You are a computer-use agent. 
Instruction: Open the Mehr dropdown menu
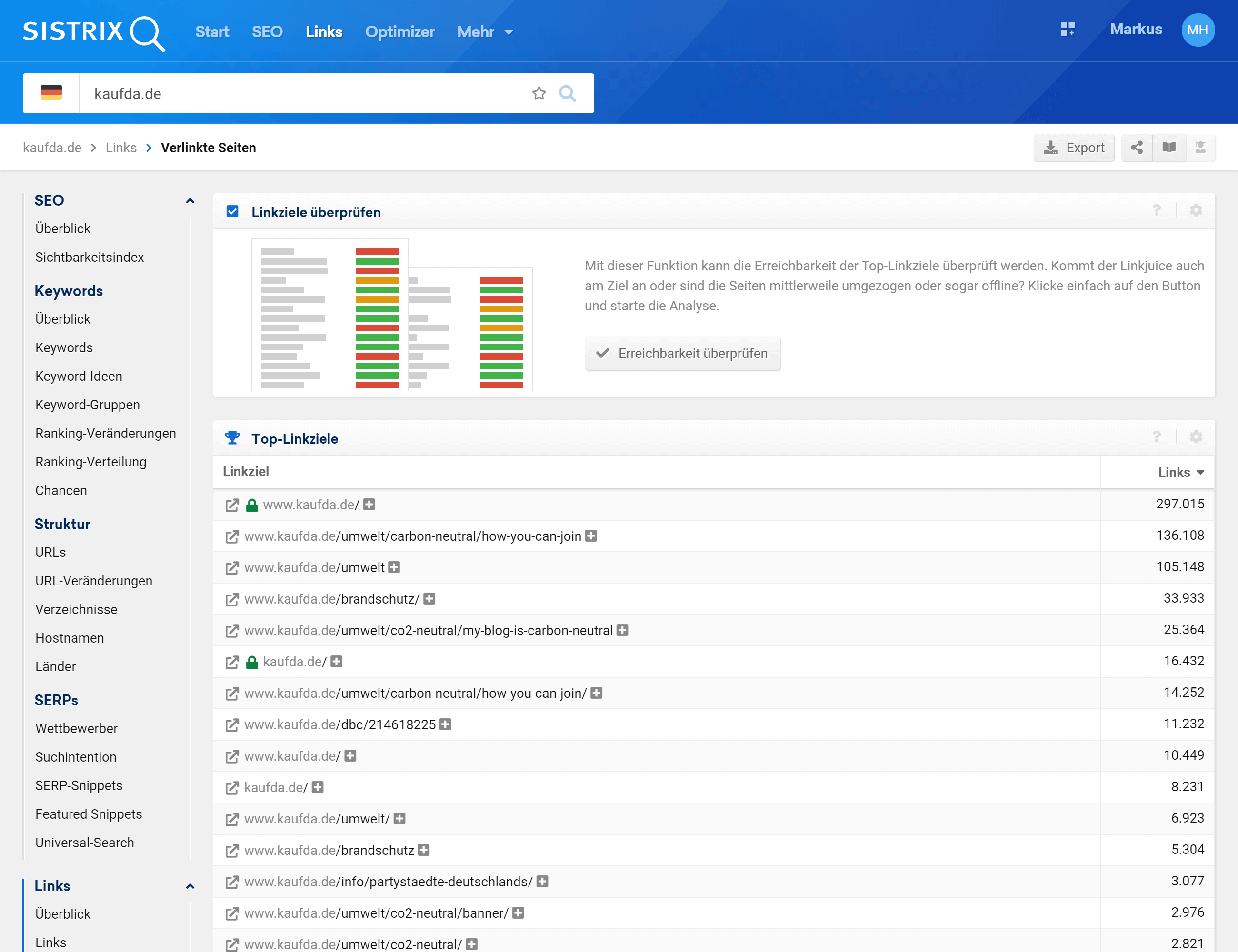[485, 32]
